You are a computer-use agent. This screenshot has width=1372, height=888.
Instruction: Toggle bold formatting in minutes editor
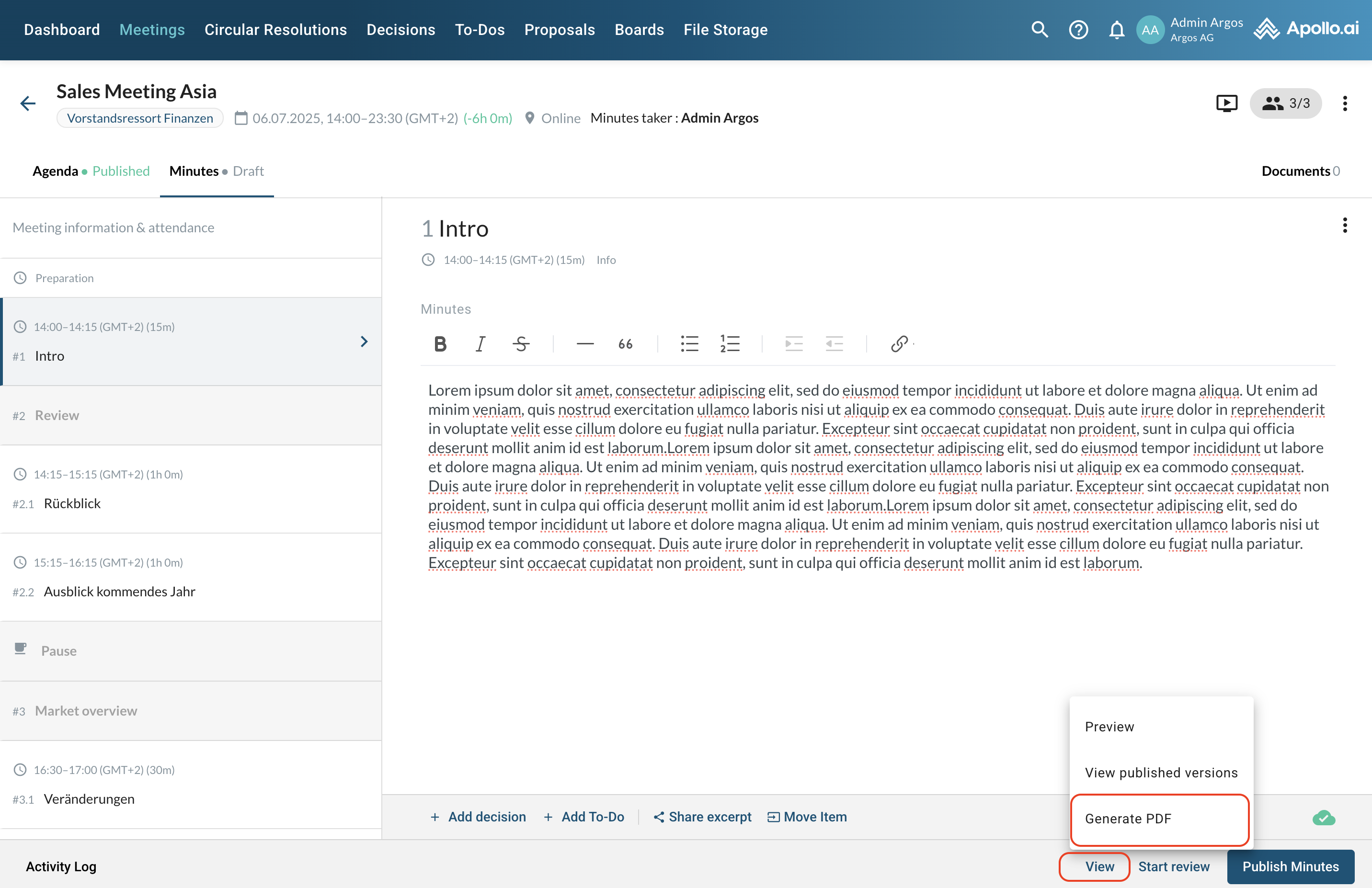440,344
